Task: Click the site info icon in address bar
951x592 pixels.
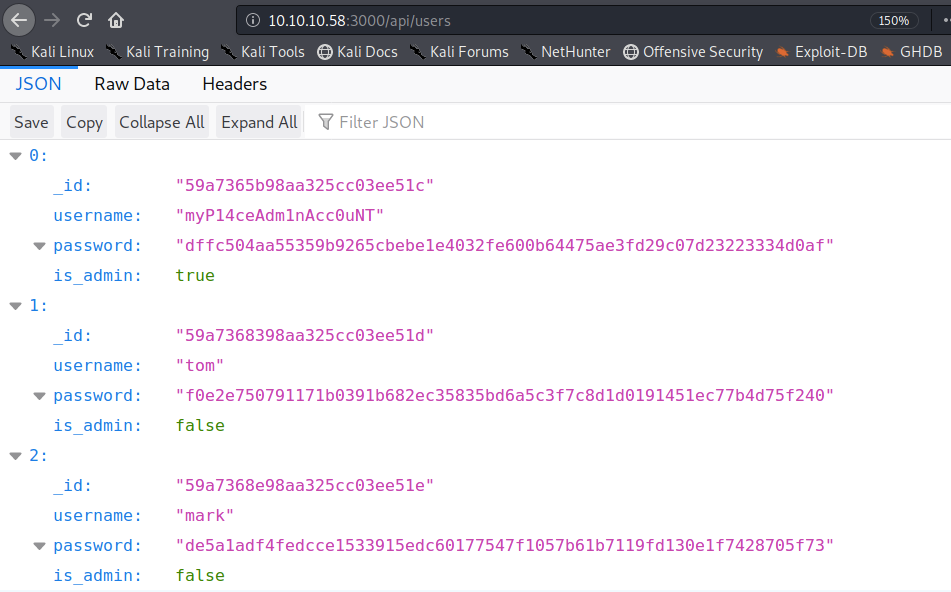Action: click(252, 20)
